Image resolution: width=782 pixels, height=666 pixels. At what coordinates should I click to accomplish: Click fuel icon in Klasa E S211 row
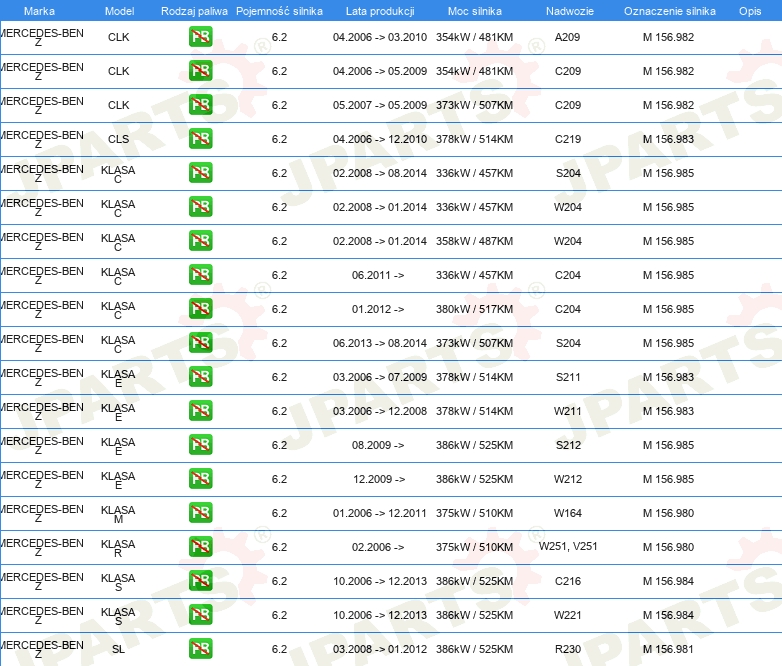(200, 377)
